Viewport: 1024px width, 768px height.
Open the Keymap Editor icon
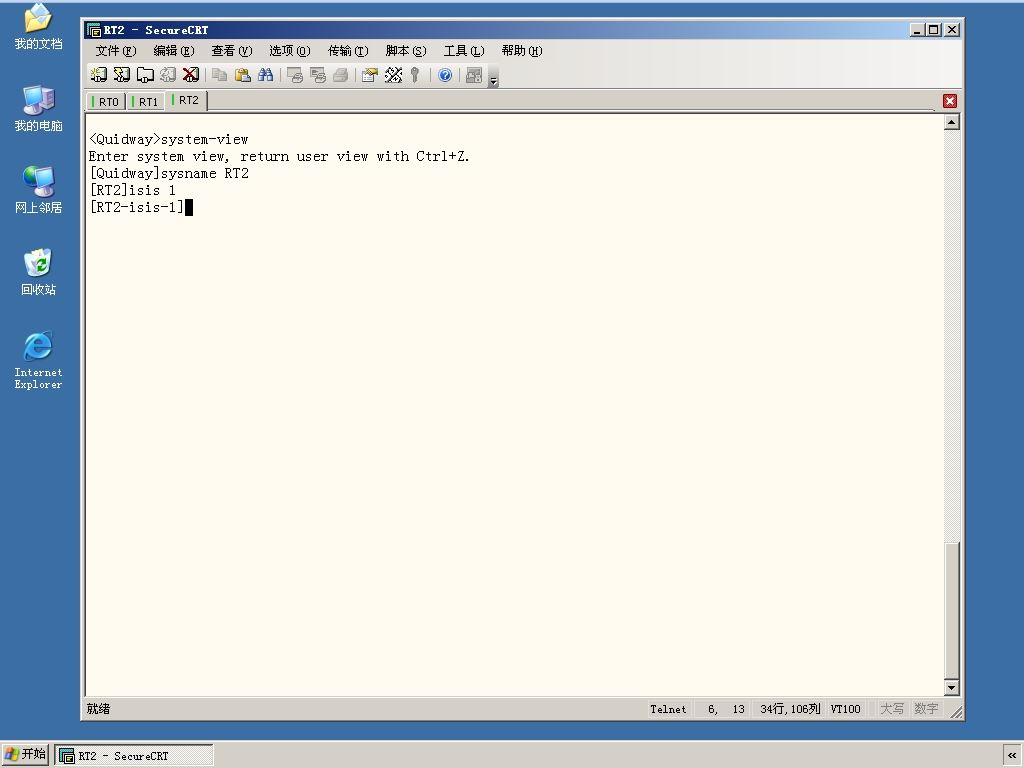point(393,75)
